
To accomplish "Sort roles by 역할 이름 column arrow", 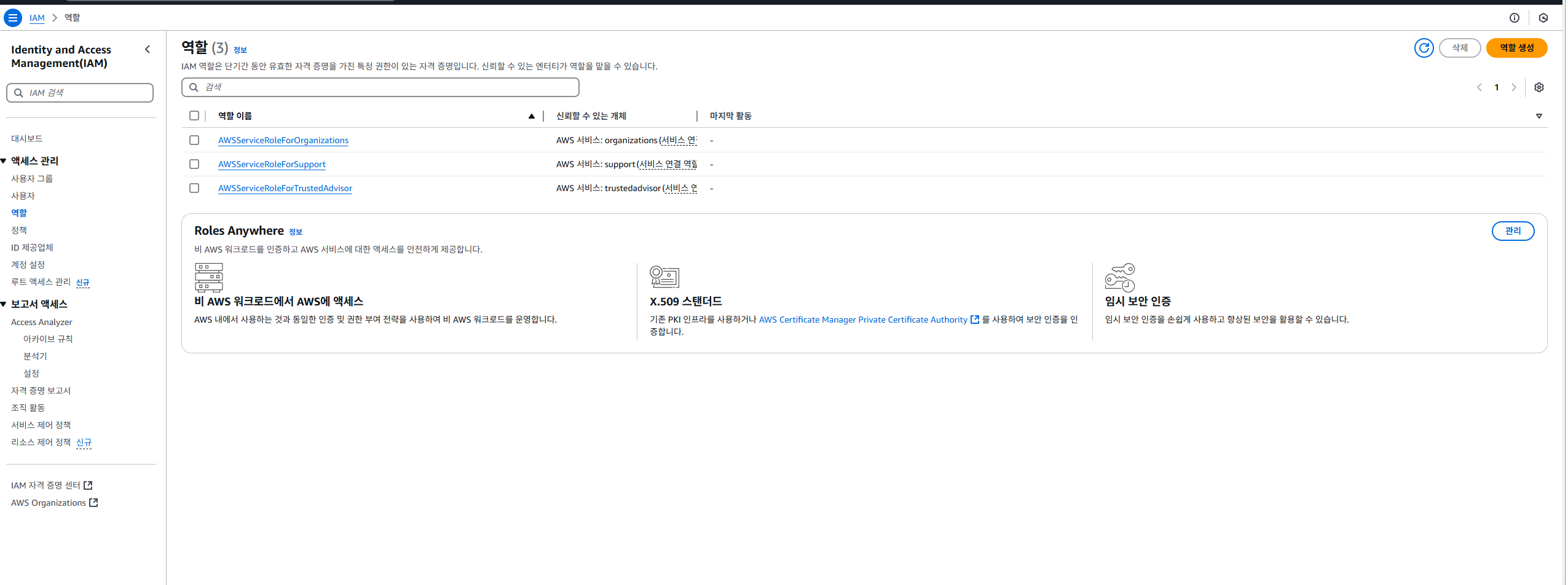I will pos(531,116).
